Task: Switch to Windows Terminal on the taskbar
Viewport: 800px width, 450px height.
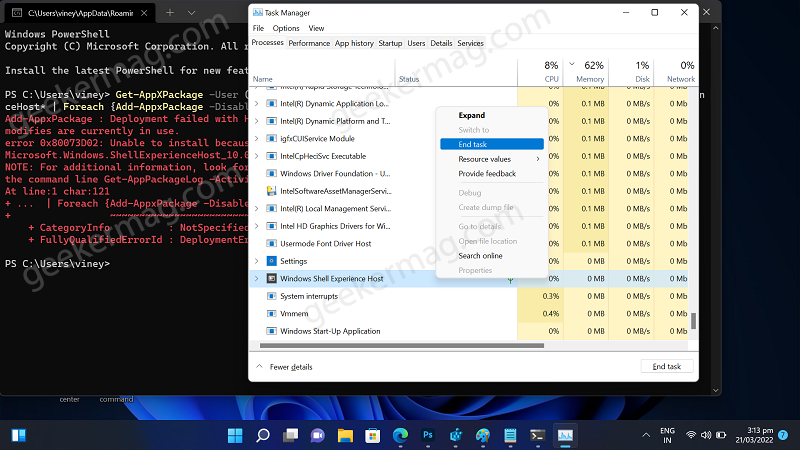Action: tap(538, 435)
